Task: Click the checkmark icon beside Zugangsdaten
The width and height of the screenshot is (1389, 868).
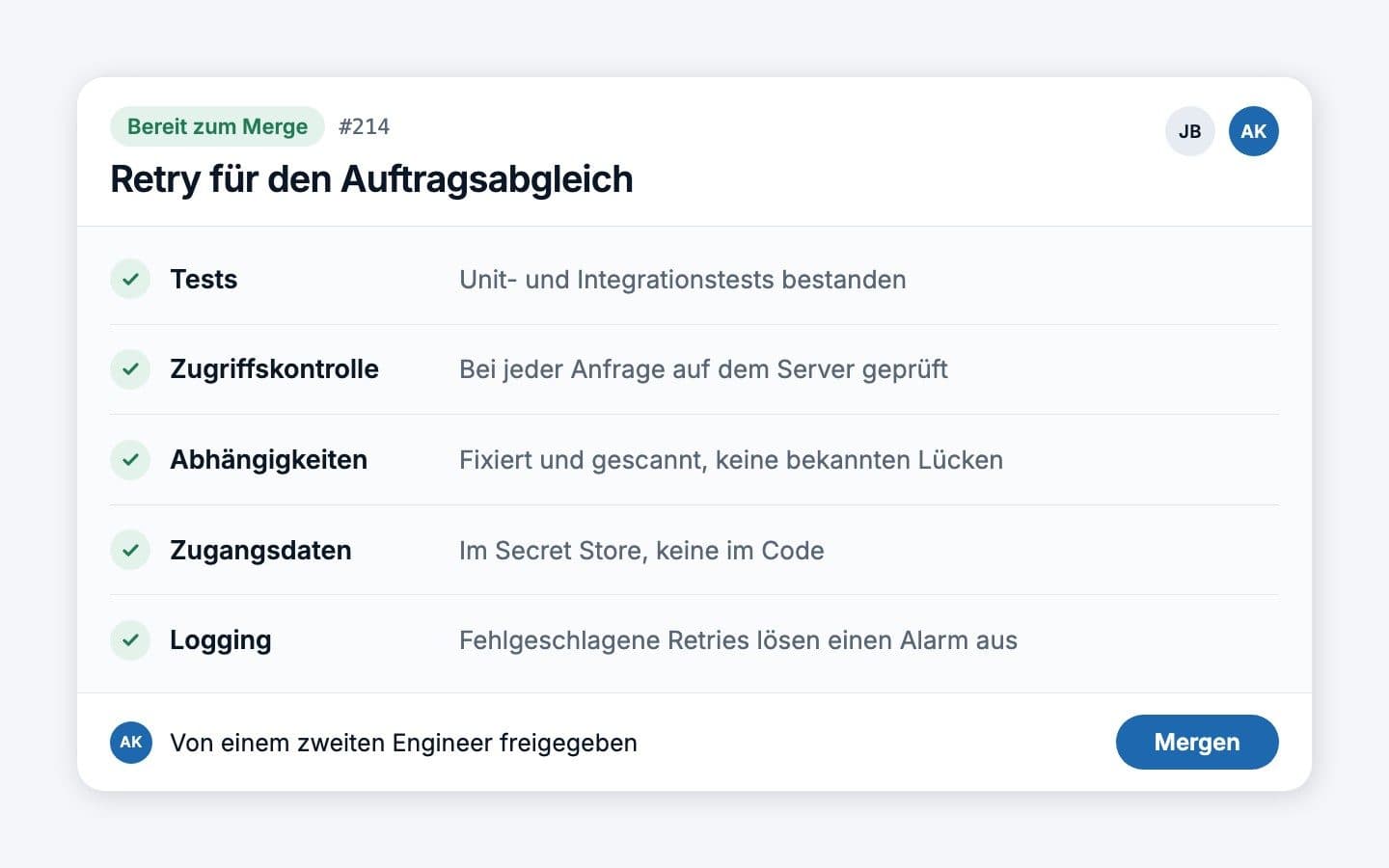Action: (130, 550)
